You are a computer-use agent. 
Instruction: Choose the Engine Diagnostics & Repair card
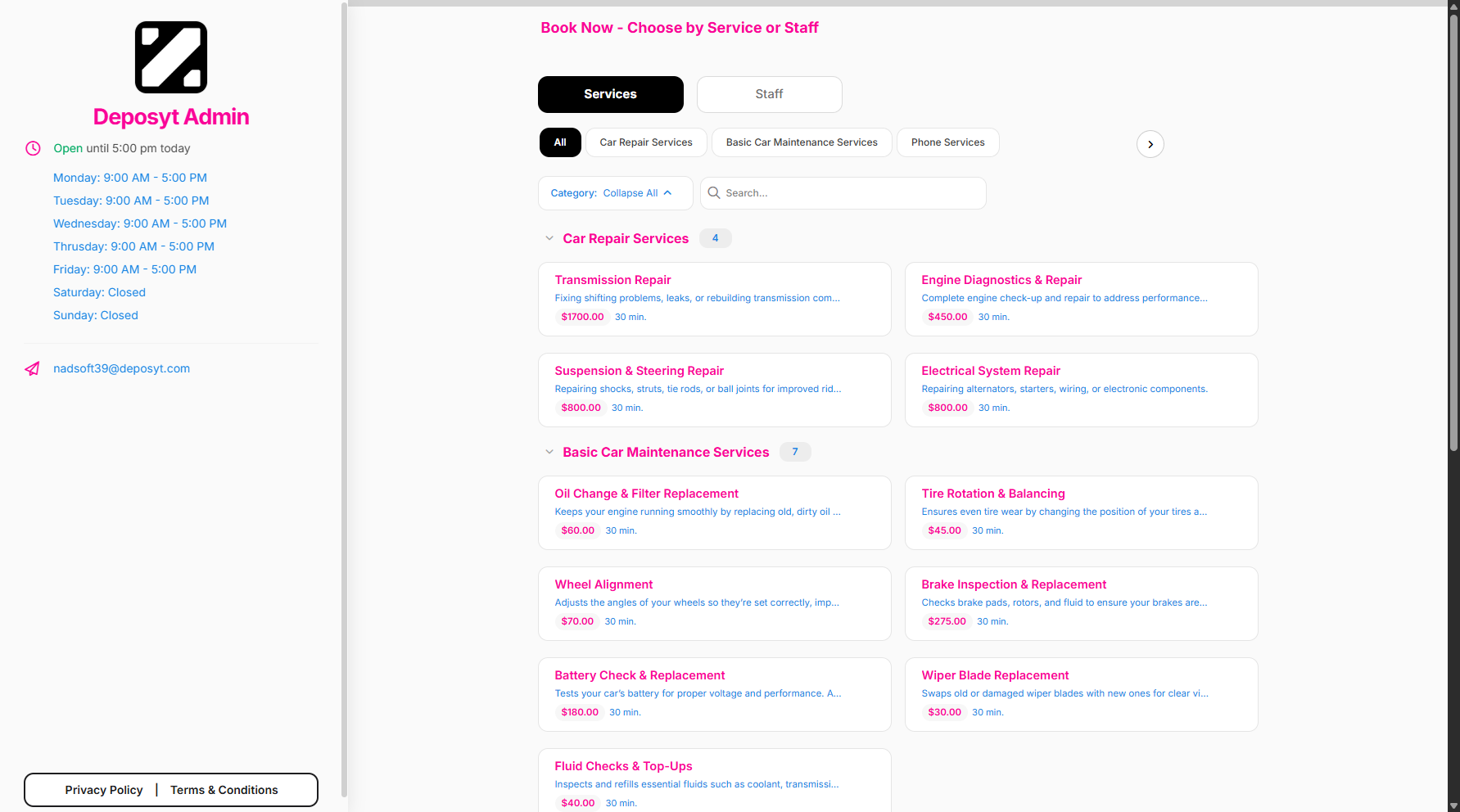point(1082,299)
